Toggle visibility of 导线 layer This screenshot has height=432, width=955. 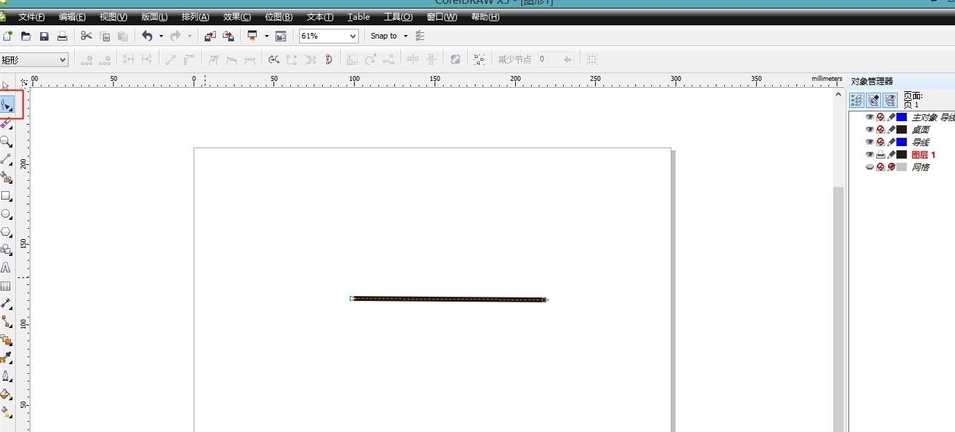click(x=870, y=142)
